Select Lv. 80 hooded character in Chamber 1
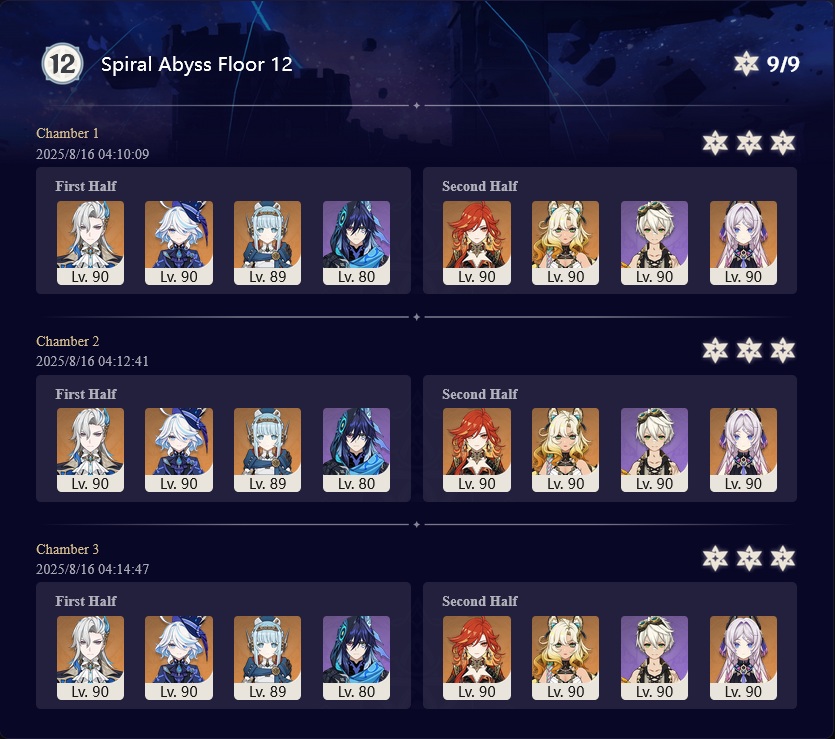The height and width of the screenshot is (739, 835). click(x=356, y=243)
